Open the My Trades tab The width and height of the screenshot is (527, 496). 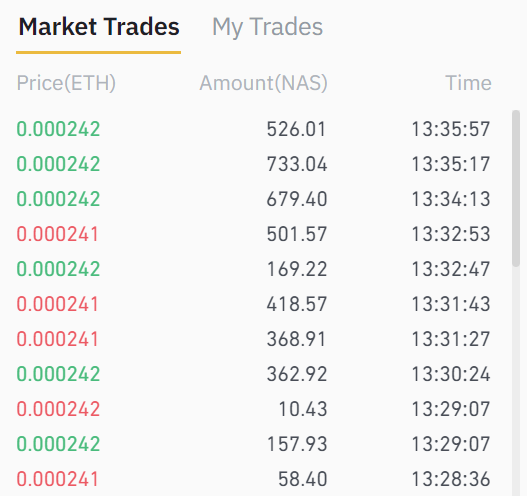pos(267,28)
